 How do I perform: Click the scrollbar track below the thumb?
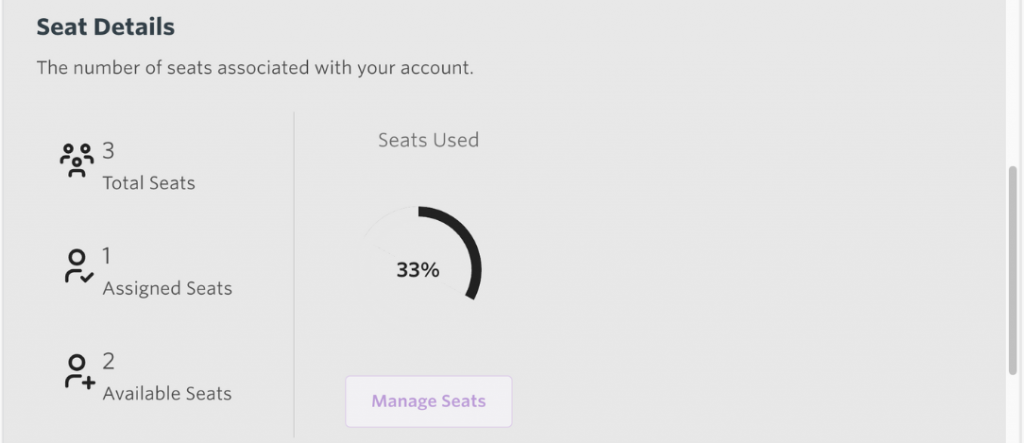coord(1014,408)
